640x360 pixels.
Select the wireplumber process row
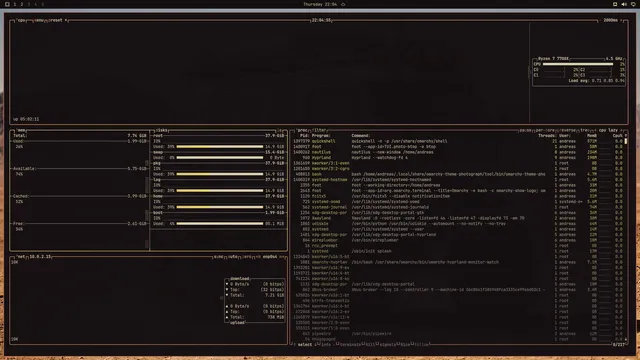pos(457,240)
